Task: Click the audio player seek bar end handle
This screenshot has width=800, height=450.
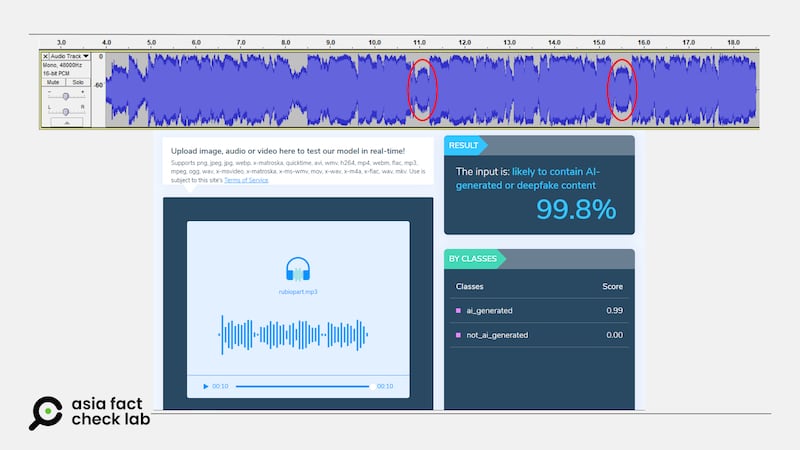Action: point(370,386)
